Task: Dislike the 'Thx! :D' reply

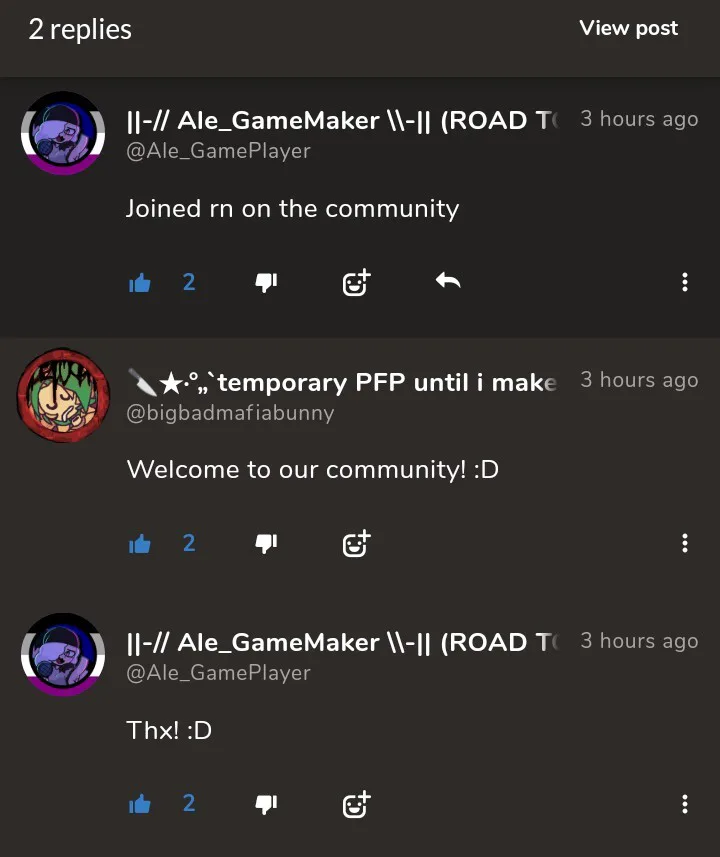Action: pos(266,805)
